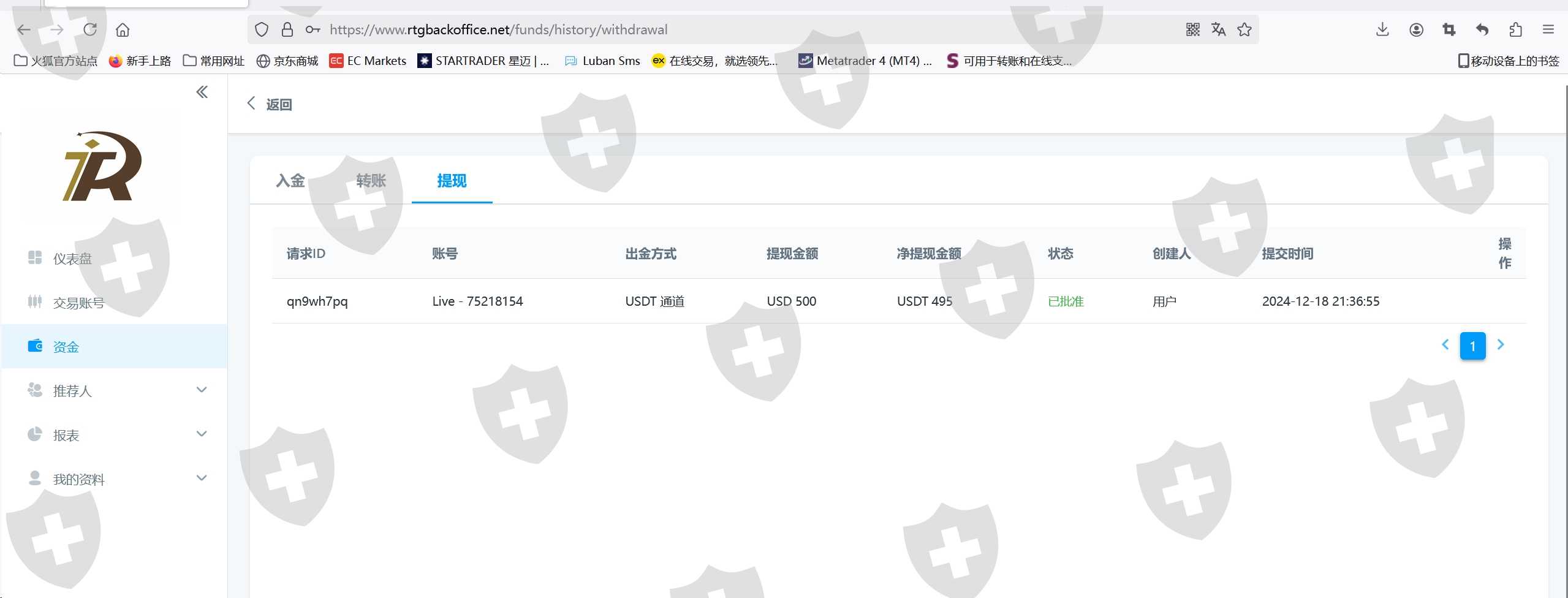The height and width of the screenshot is (598, 1568).
Task: Click the USD 500 amount cell
Action: 792,301
